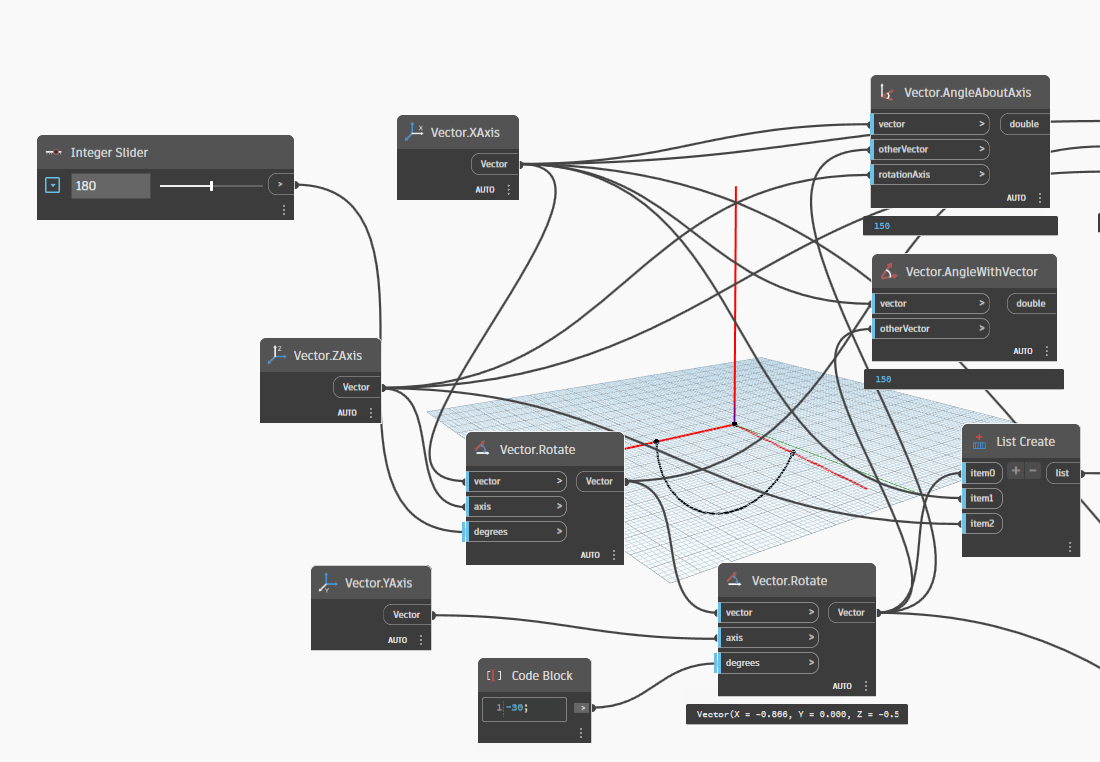Screen dimensions: 1100x762
Task: Click the Vector output port of Vector.ZAxis
Action: click(x=356, y=387)
